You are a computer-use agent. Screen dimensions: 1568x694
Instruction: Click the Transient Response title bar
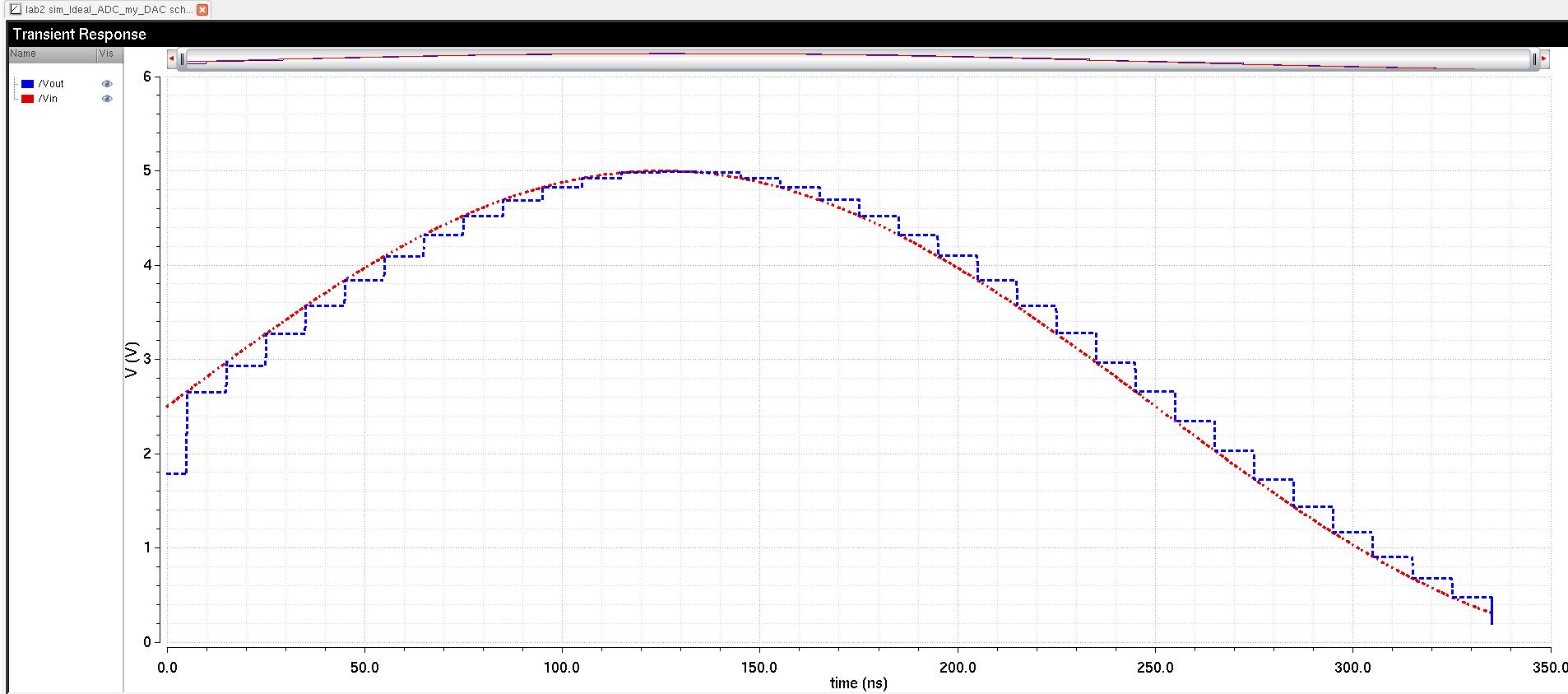coord(787,34)
